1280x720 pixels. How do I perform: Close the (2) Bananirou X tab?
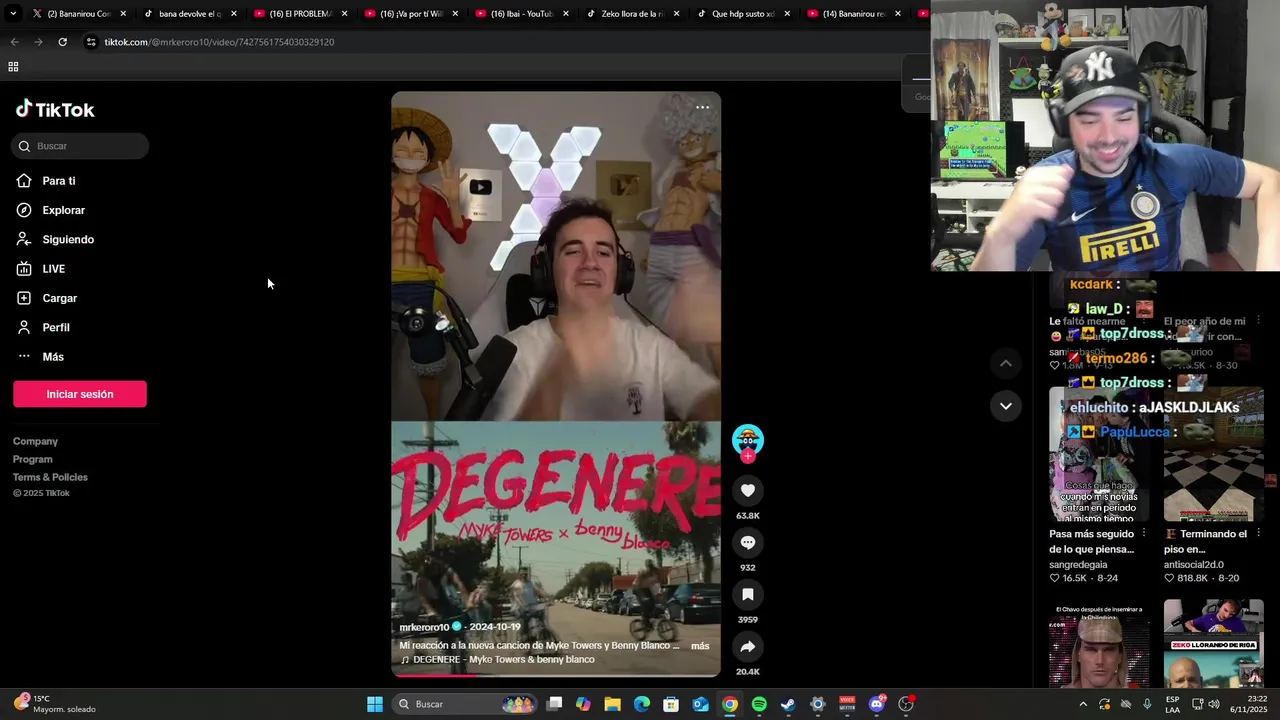point(123,14)
